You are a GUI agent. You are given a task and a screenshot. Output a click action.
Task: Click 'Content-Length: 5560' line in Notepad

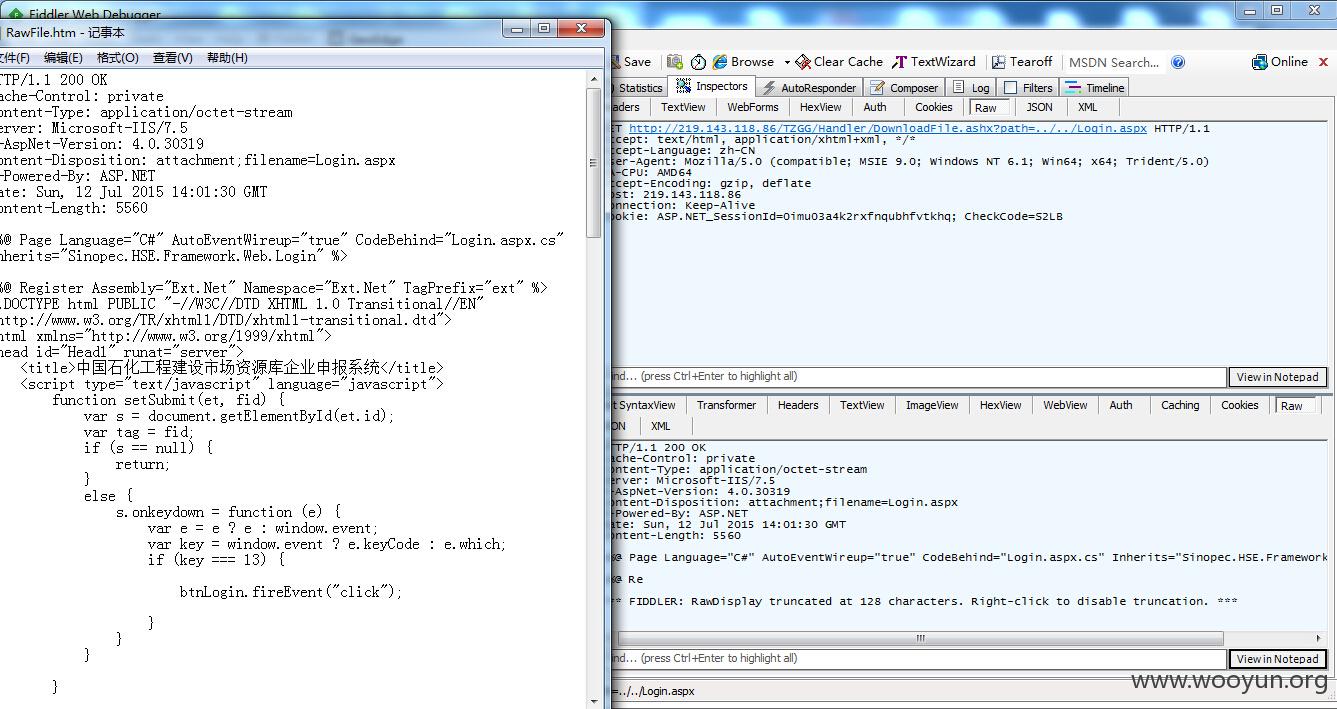click(74, 208)
